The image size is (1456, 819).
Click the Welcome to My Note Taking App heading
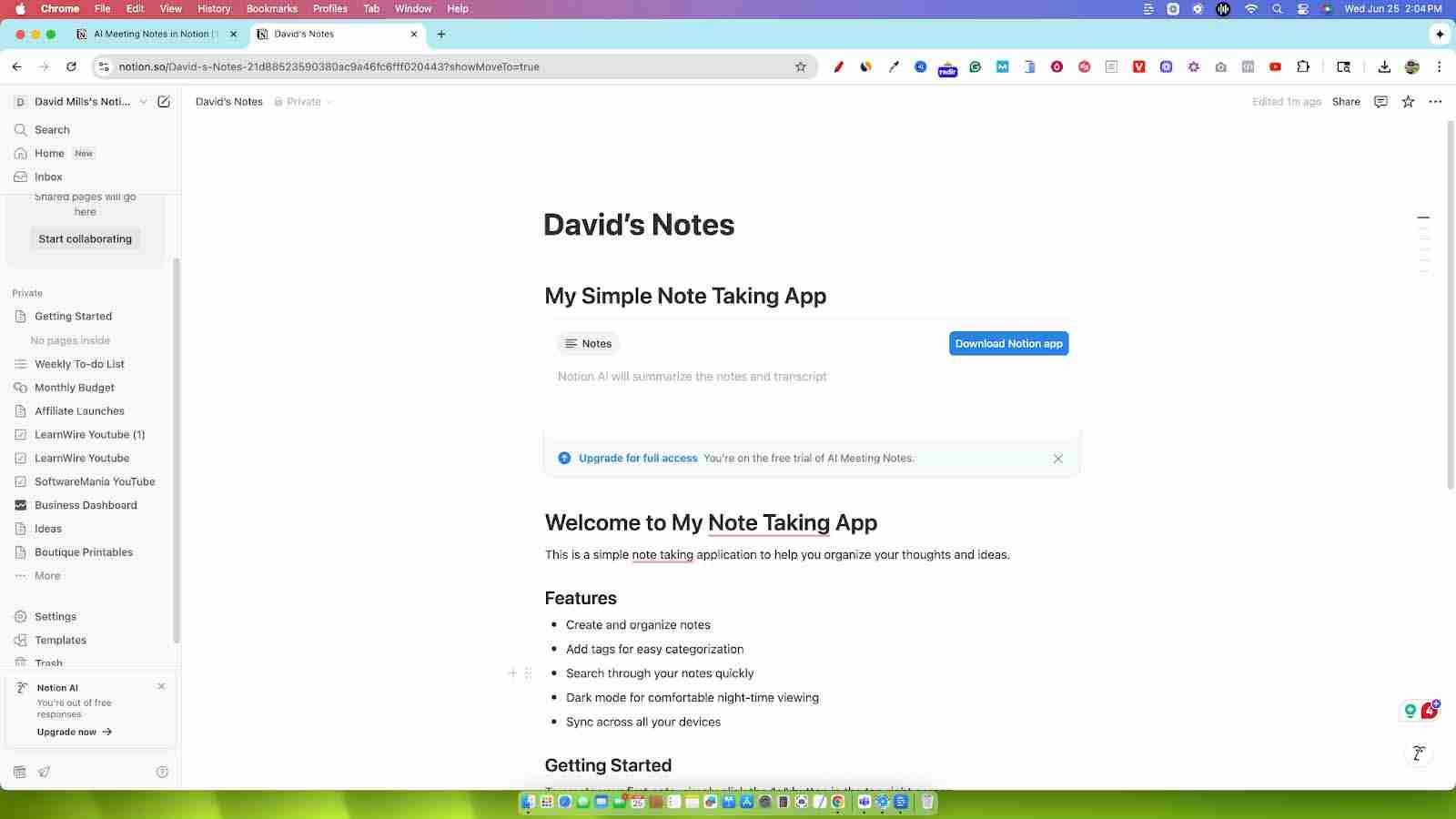[711, 522]
